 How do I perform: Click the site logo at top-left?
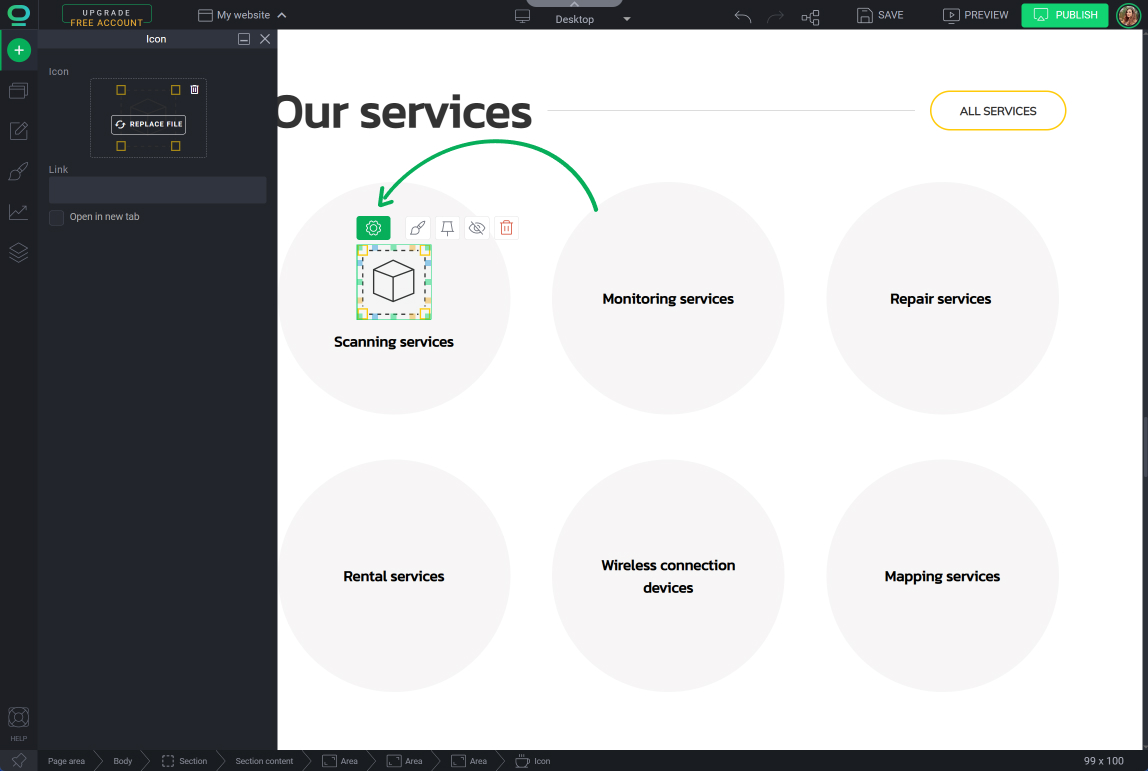pos(19,15)
